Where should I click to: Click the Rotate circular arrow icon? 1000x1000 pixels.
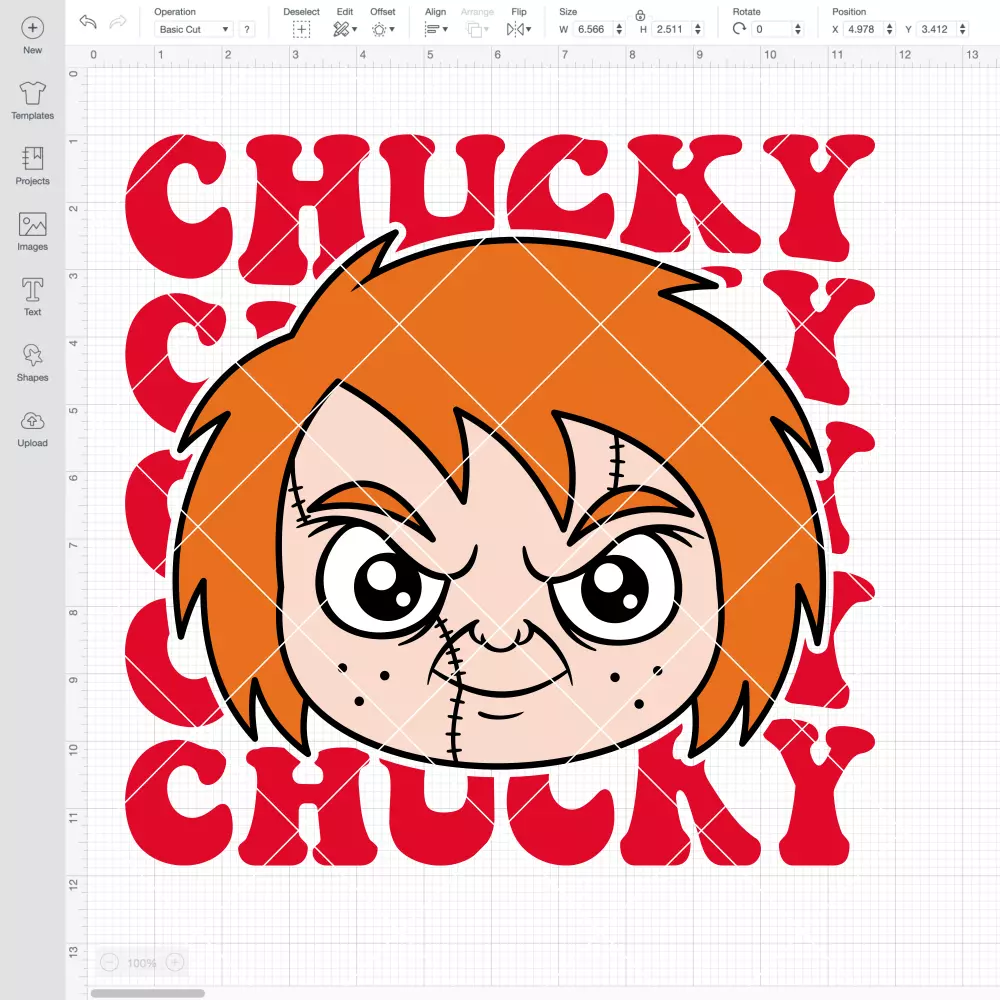739,29
